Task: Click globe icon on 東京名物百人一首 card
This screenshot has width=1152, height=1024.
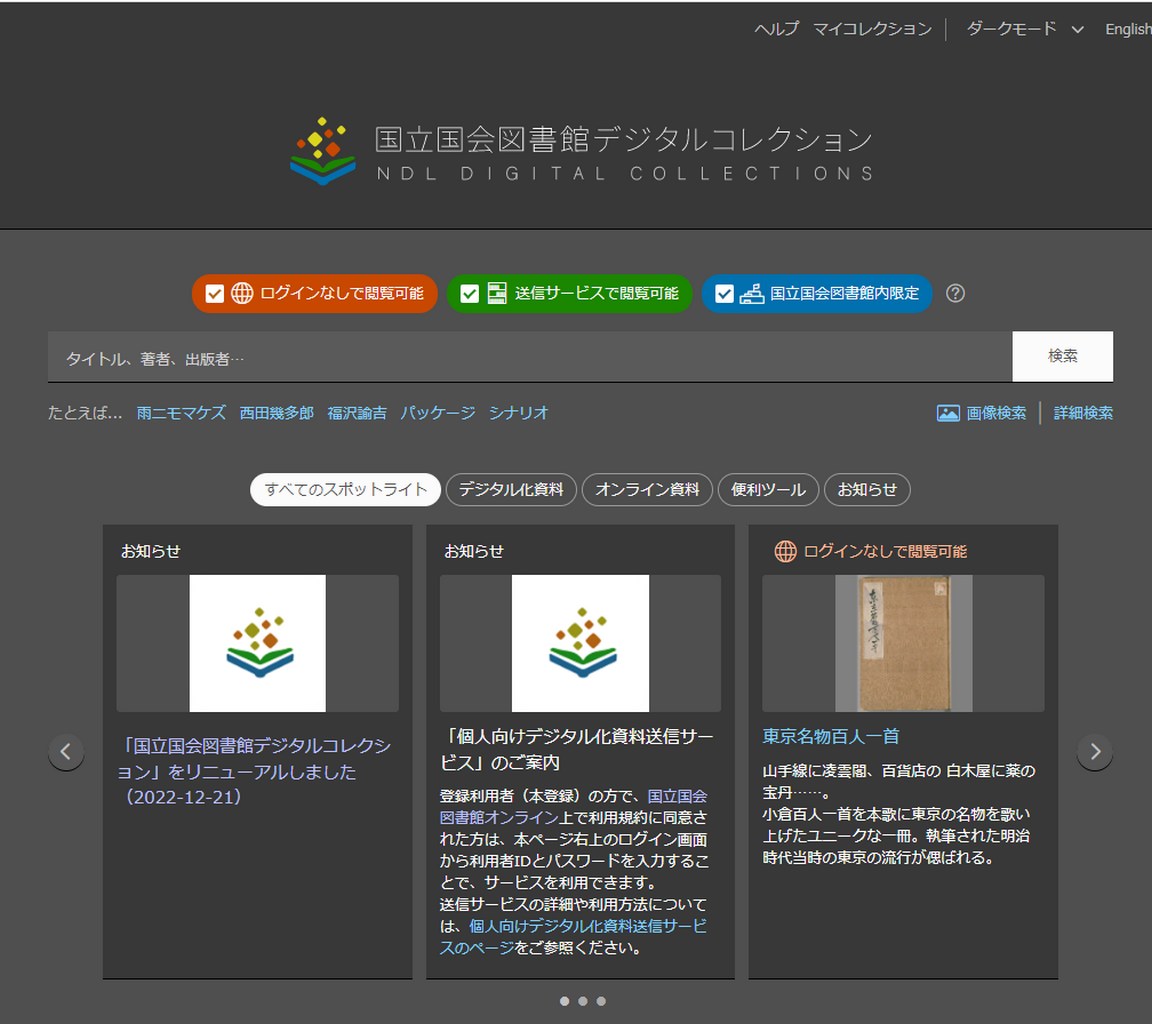Action: (785, 551)
